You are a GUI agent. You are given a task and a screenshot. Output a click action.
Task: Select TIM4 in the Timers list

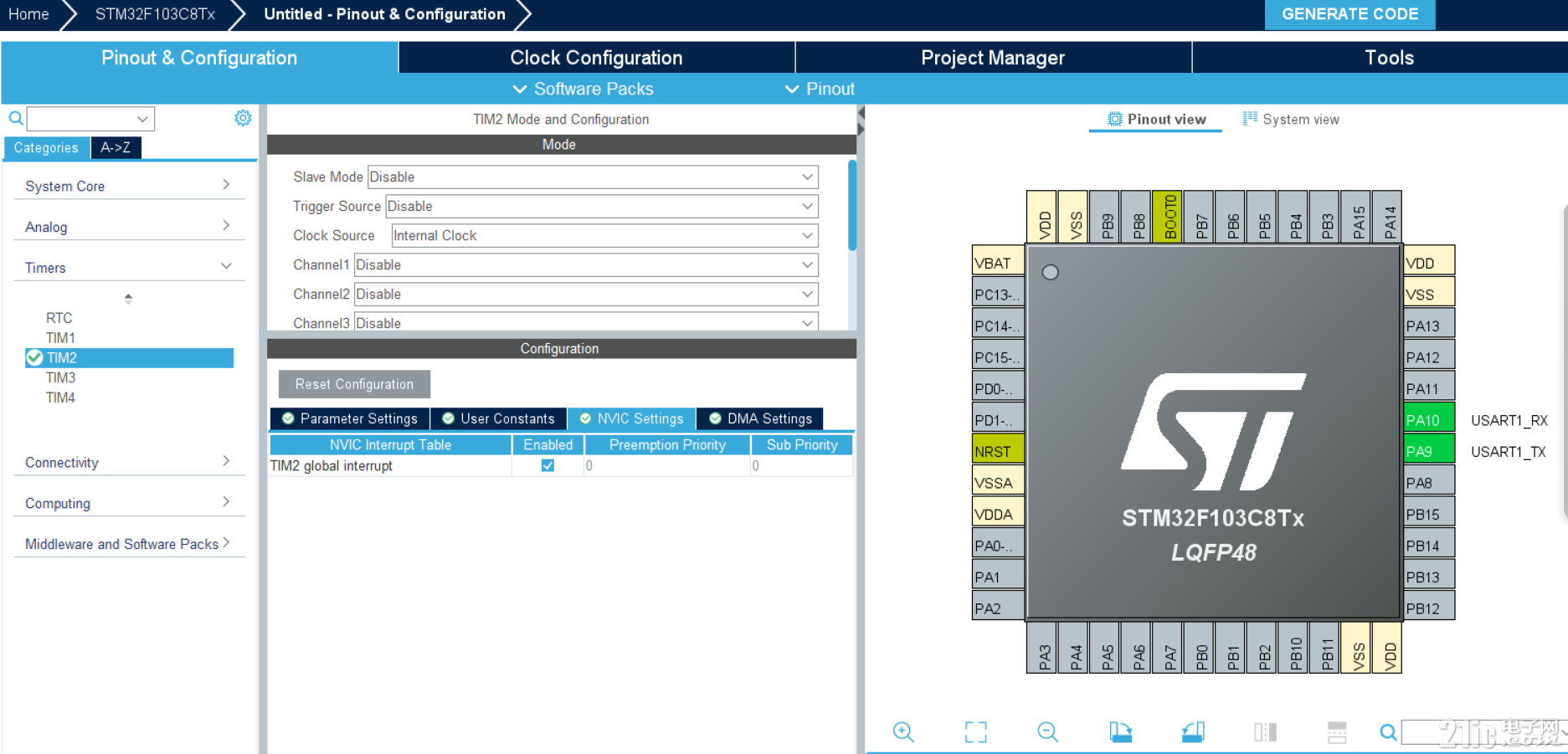pos(60,398)
